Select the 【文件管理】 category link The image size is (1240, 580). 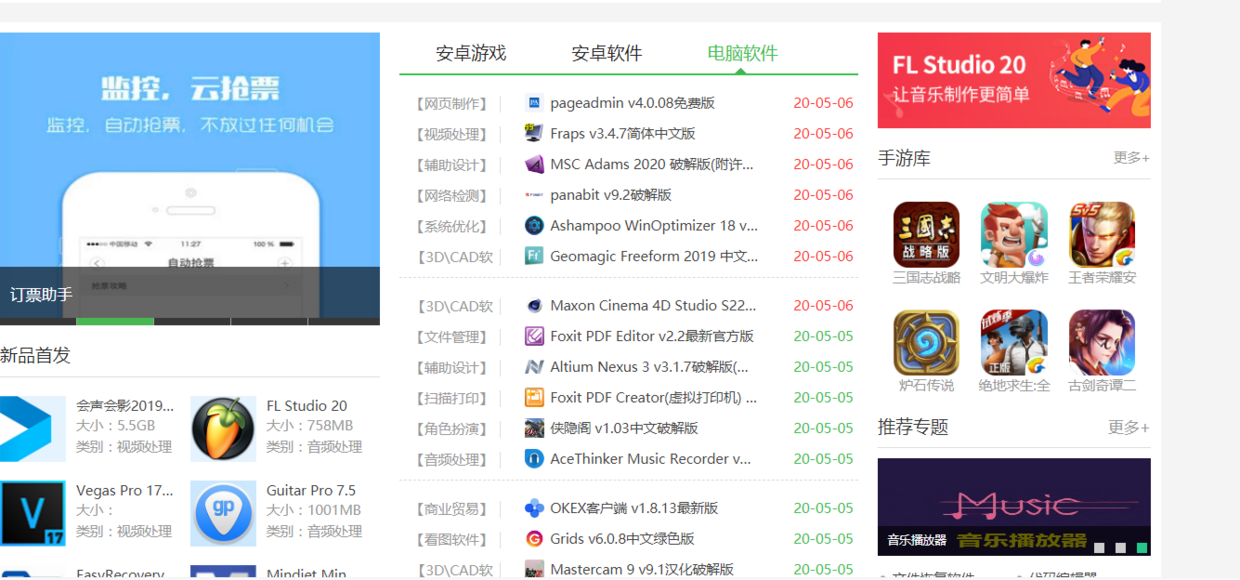451,337
